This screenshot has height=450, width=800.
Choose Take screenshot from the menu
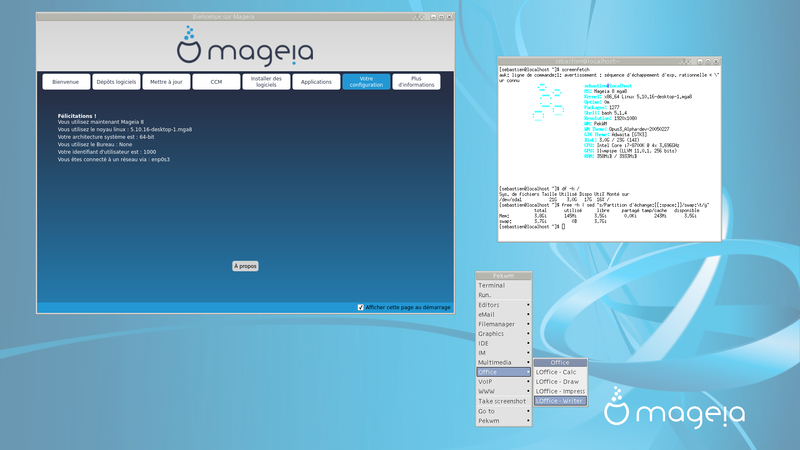[x=504, y=401]
